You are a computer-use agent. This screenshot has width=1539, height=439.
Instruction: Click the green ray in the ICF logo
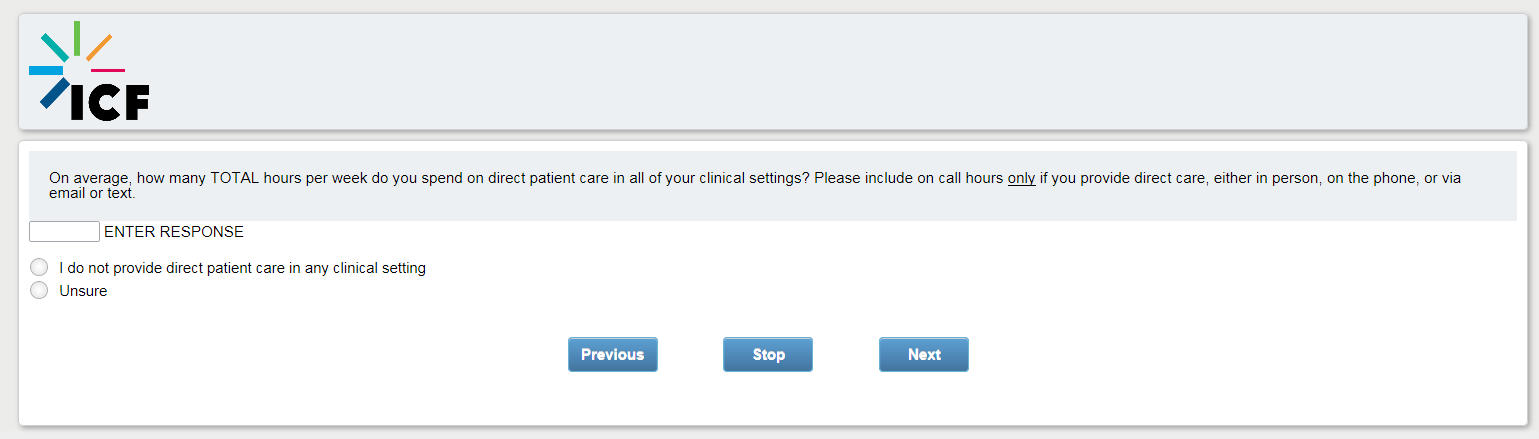77,37
